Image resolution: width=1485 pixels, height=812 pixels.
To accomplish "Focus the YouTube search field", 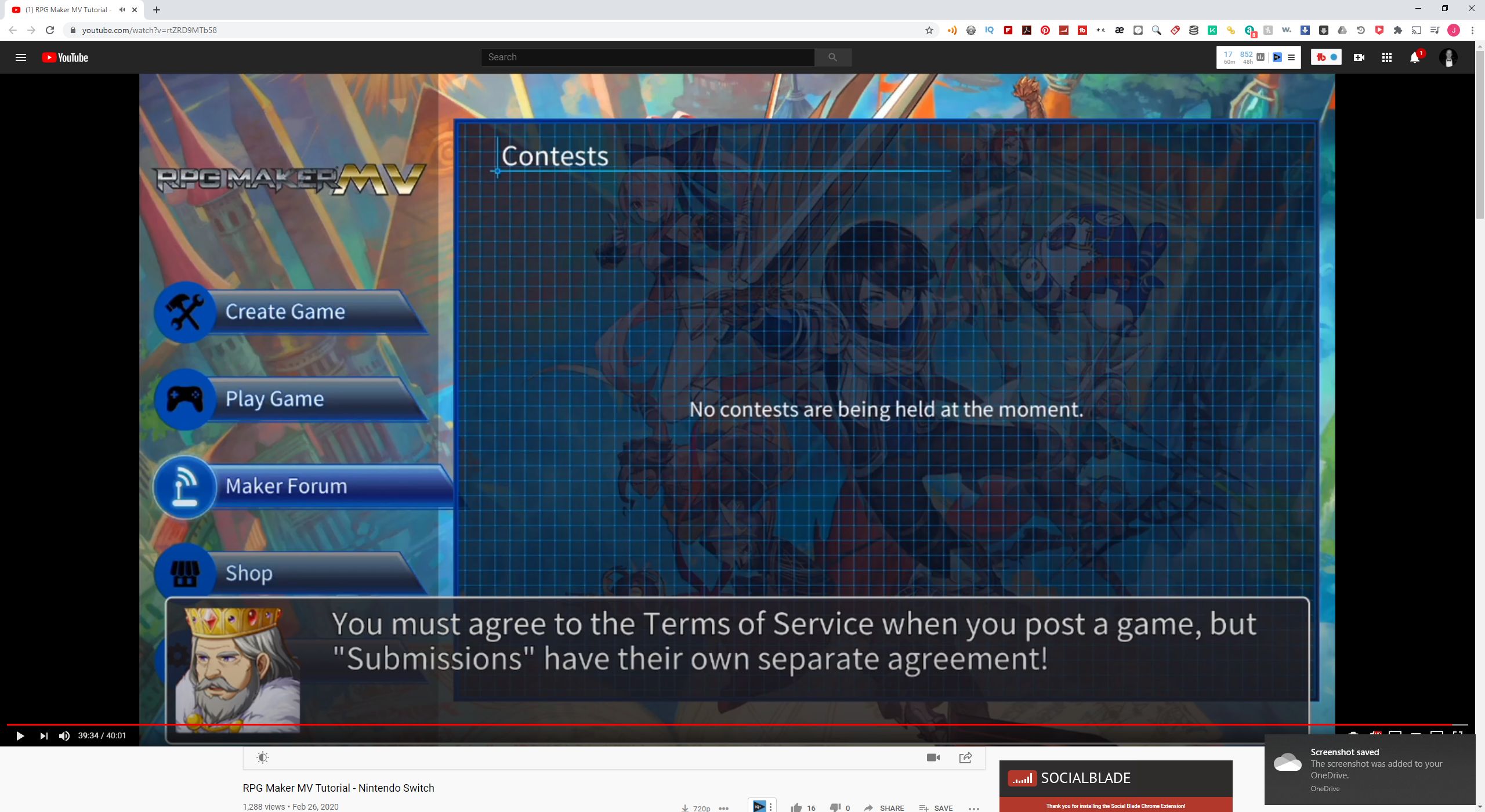I will click(x=648, y=57).
